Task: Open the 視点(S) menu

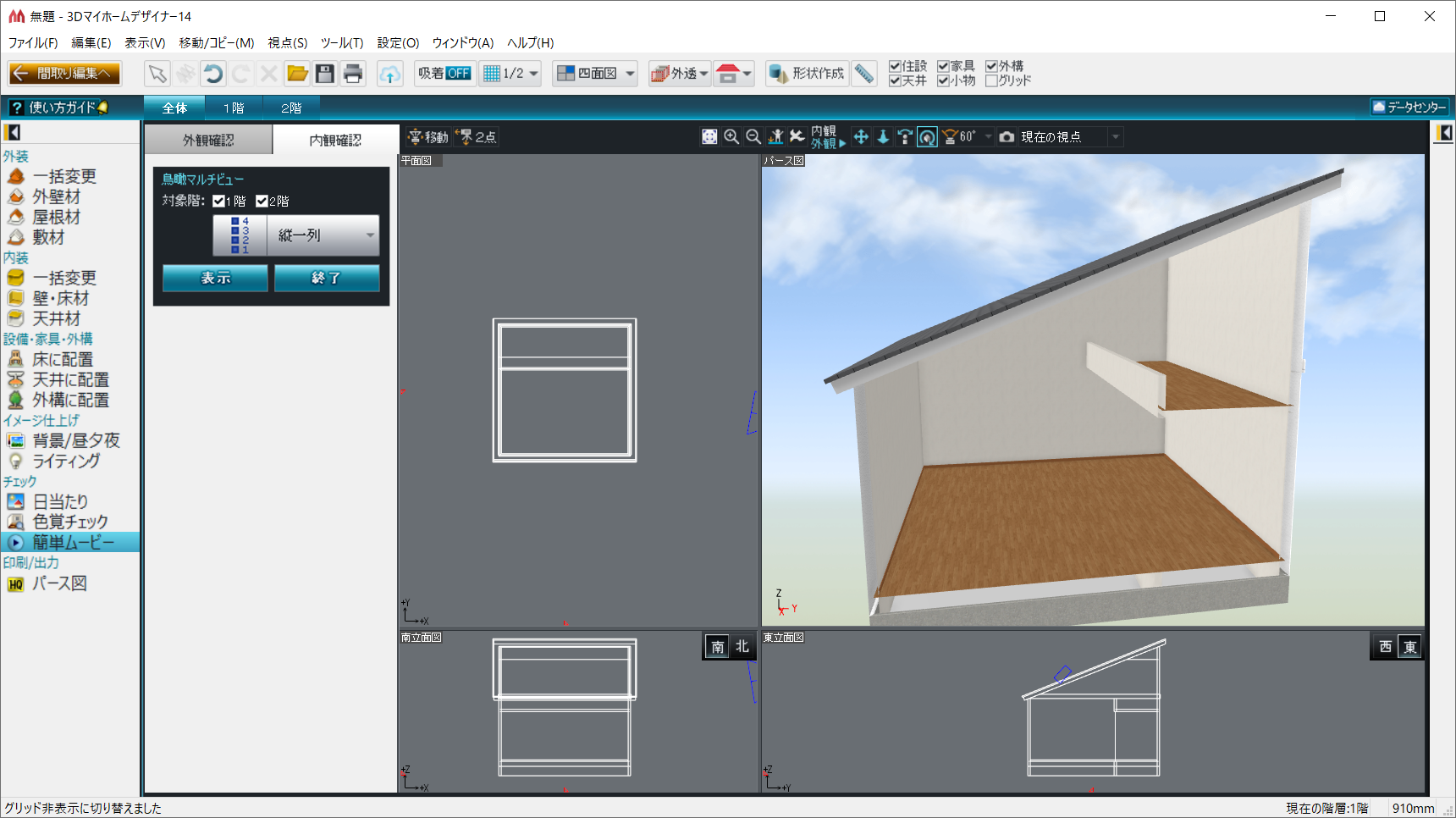Action: coord(287,43)
